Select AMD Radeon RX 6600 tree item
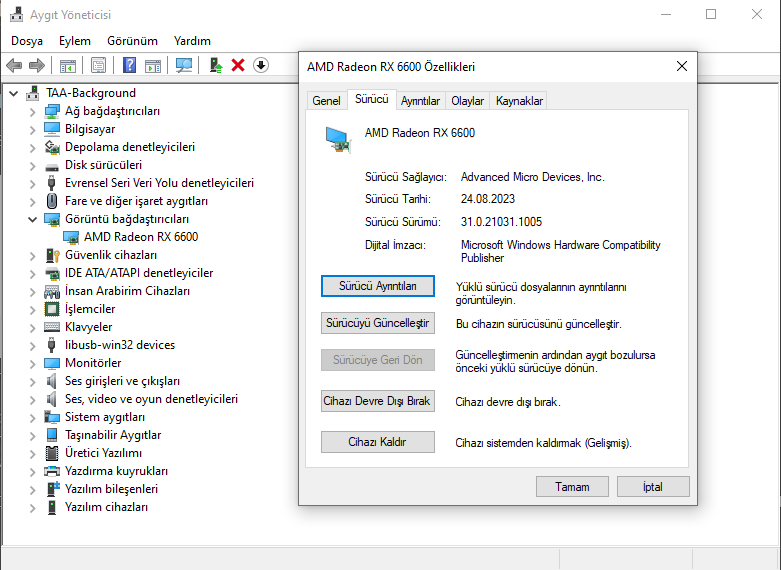The width and height of the screenshot is (781, 570). (141, 237)
